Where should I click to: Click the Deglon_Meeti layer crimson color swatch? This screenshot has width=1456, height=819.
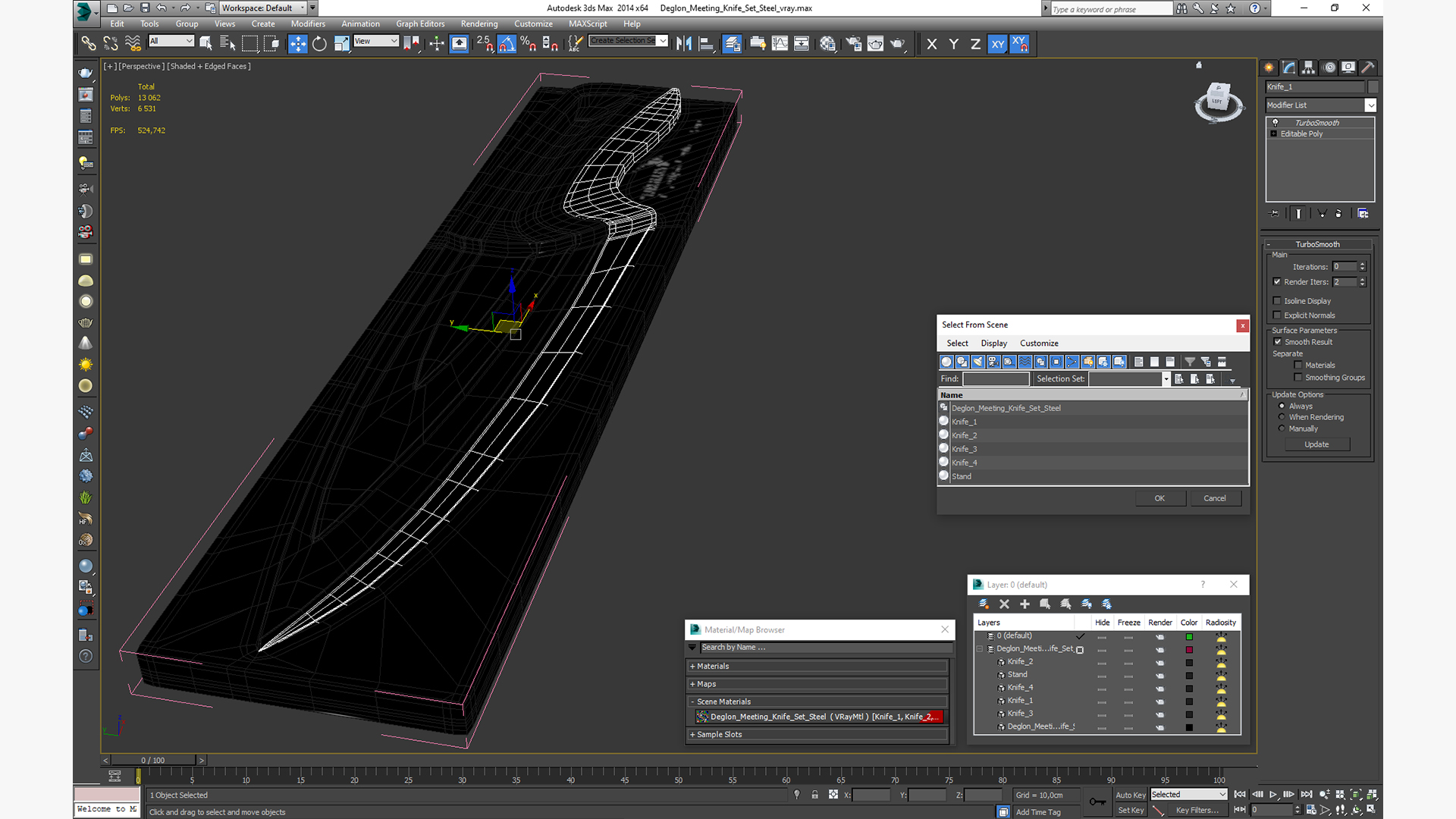(1189, 650)
